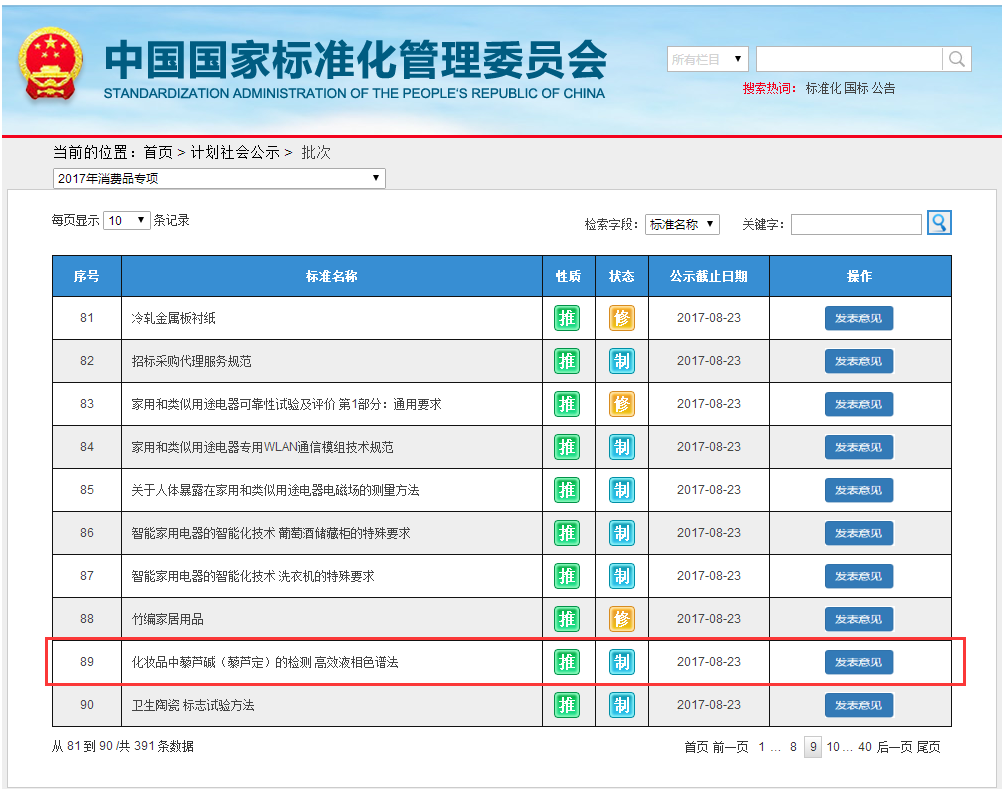The height and width of the screenshot is (789, 1003).
Task: Click the blue 制 status icon in row 90
Action: pos(622,705)
